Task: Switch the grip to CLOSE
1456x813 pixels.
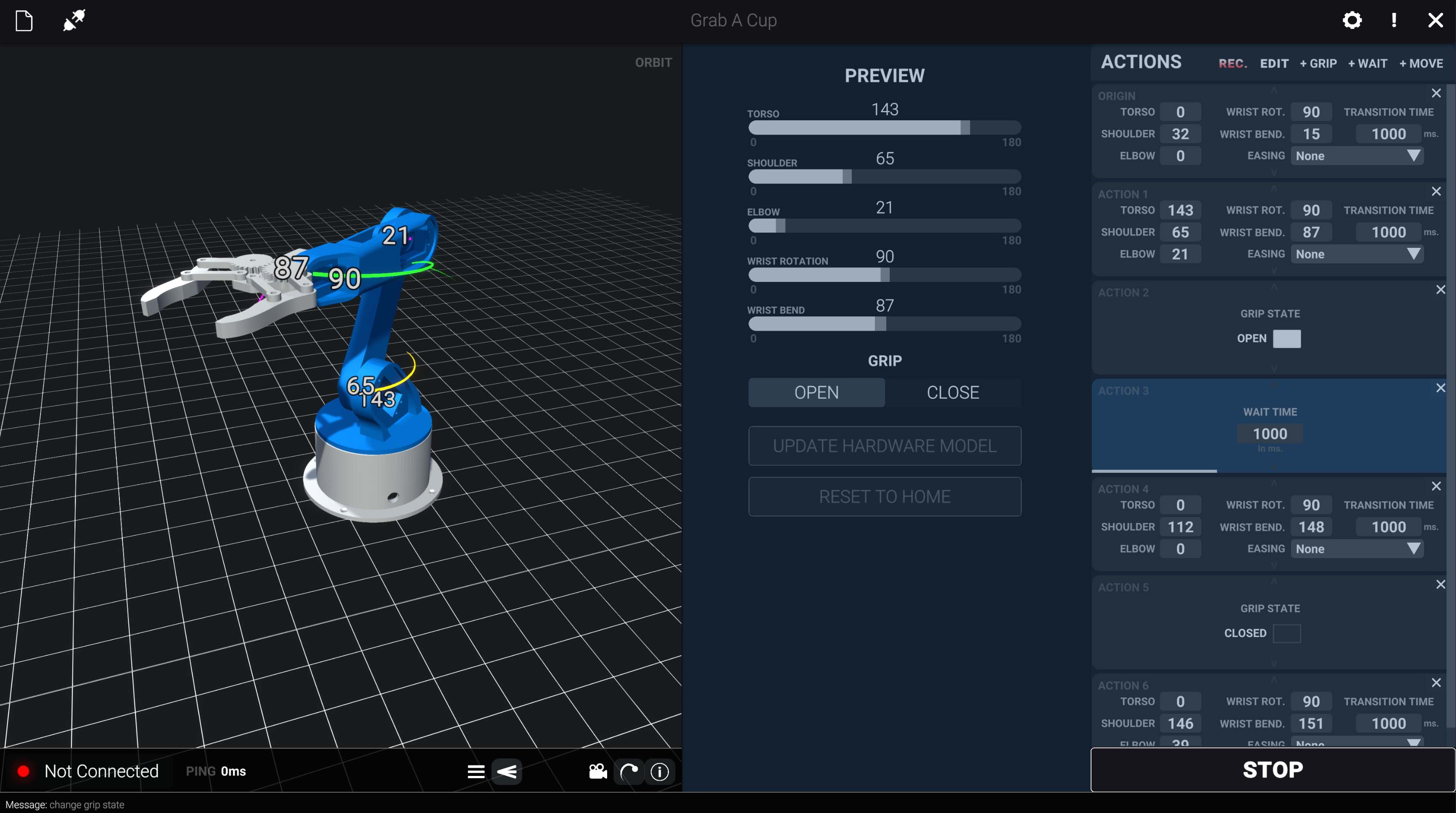Action: point(952,392)
